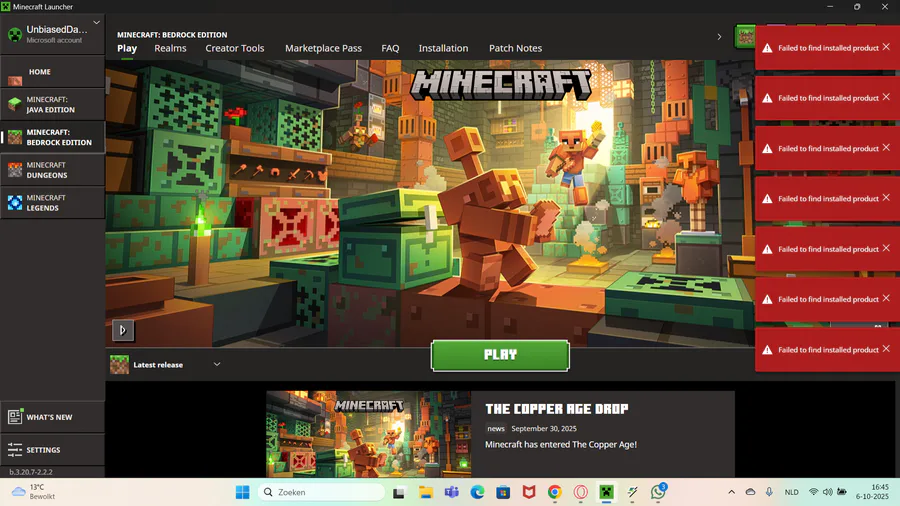Open the NLD language switcher
Image resolution: width=900 pixels, height=506 pixels.
[792, 492]
